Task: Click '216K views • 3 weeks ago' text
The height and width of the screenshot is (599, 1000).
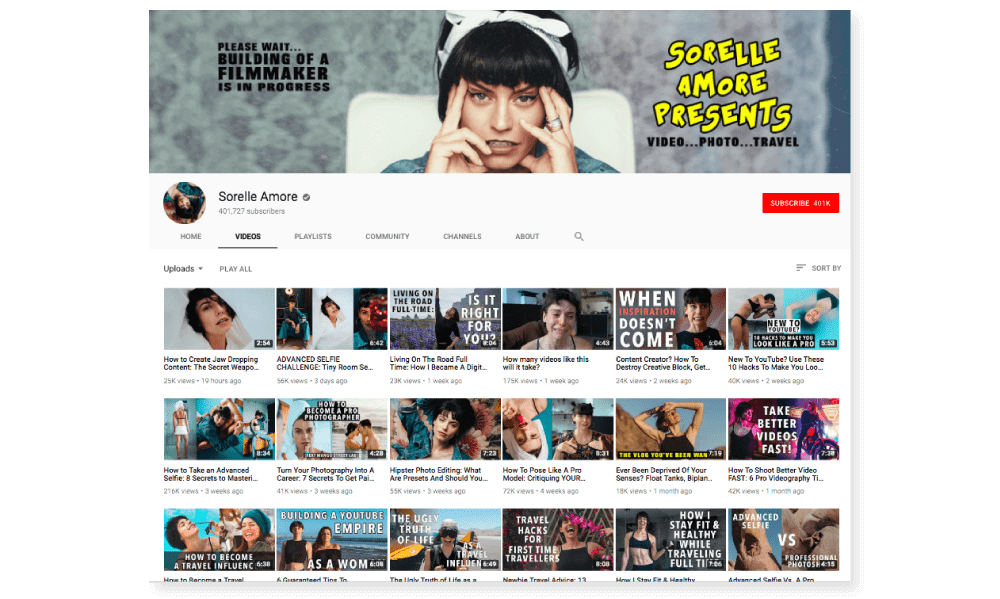Action: click(203, 491)
